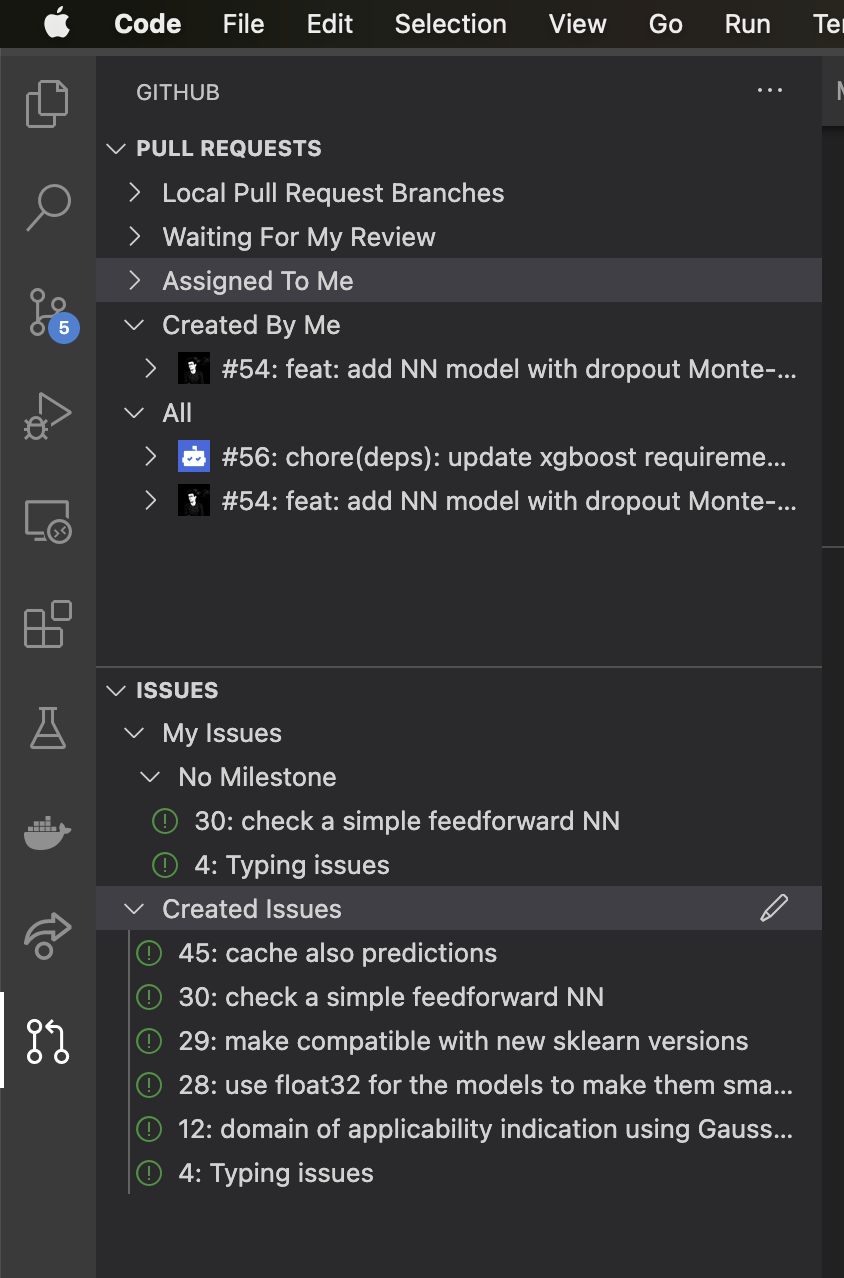Expand PR #56 chevron
The width and height of the screenshot is (844, 1278).
[x=151, y=456]
